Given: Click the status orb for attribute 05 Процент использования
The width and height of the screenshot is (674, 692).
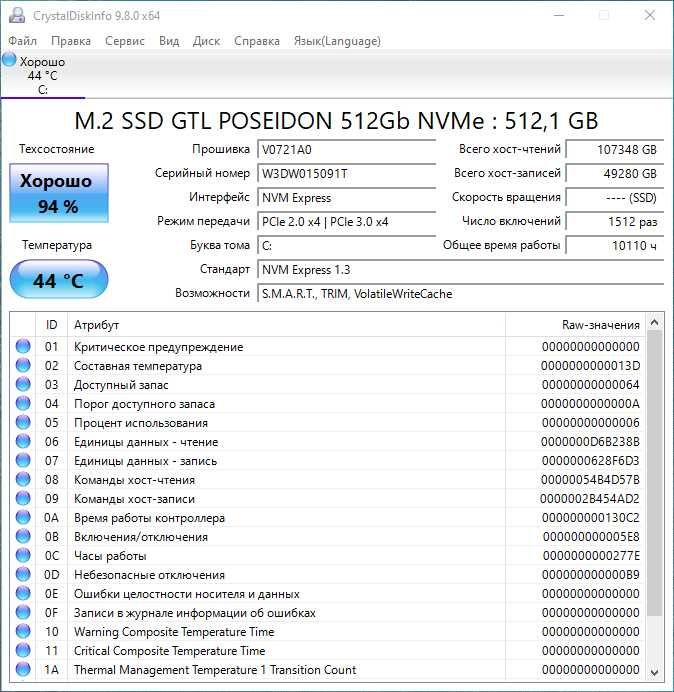Looking at the screenshot, I should [x=23, y=422].
